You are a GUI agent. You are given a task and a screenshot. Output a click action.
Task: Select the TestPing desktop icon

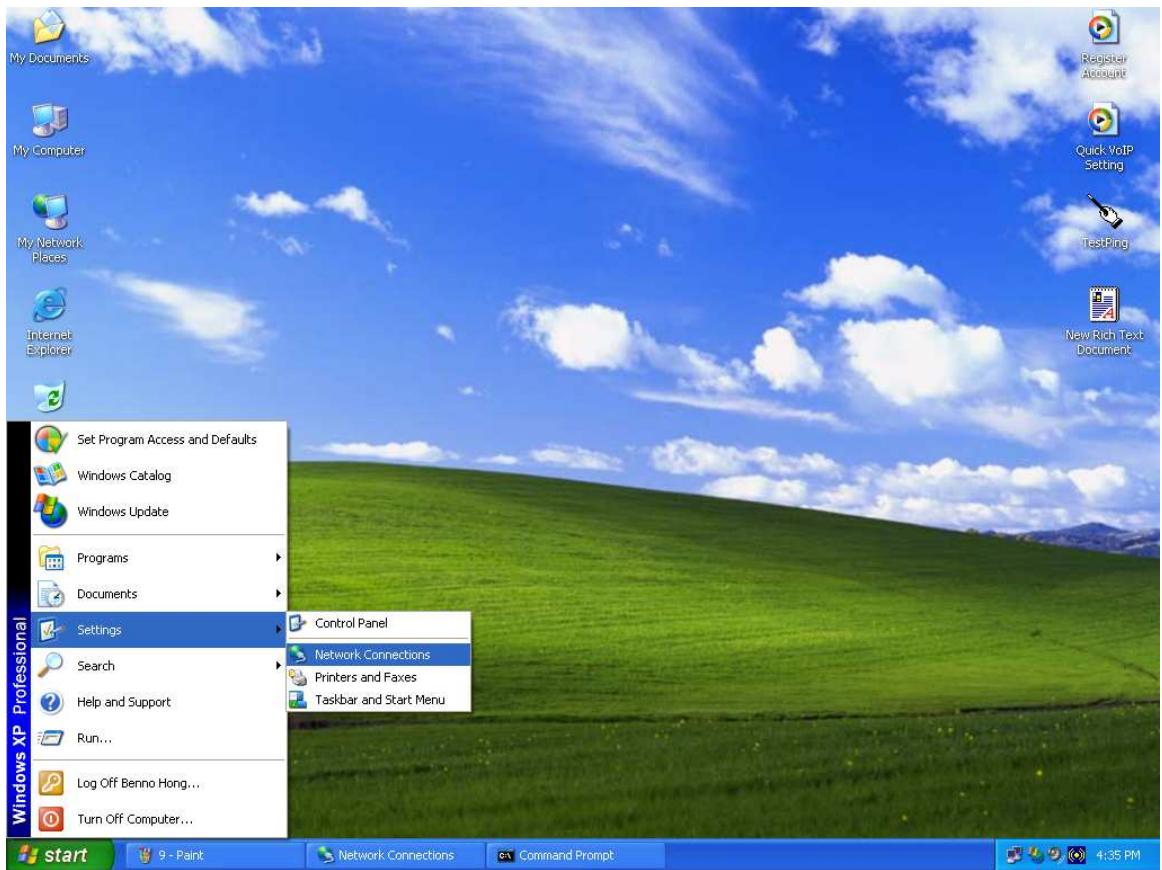1104,221
